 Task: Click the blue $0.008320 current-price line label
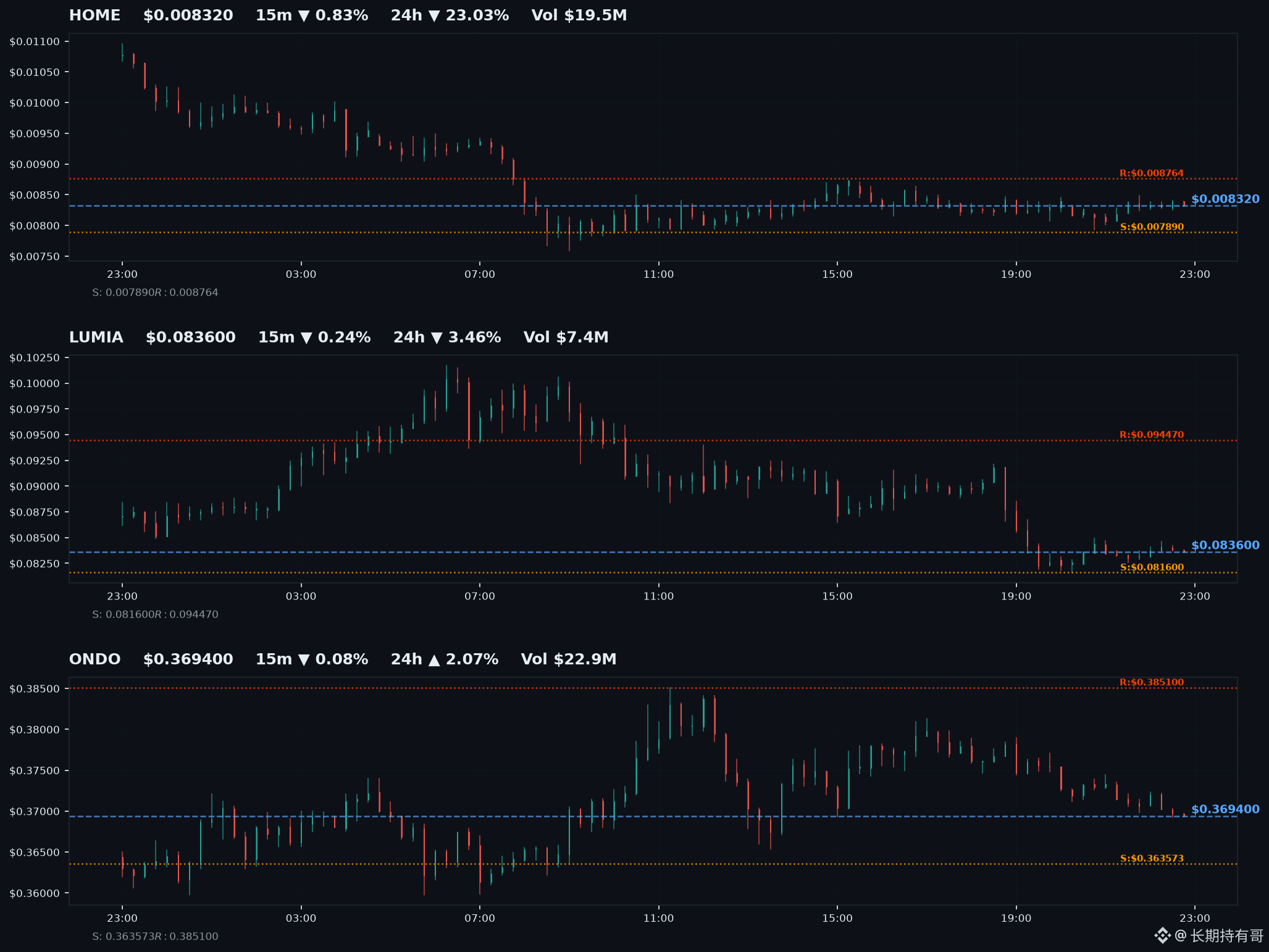[1225, 199]
